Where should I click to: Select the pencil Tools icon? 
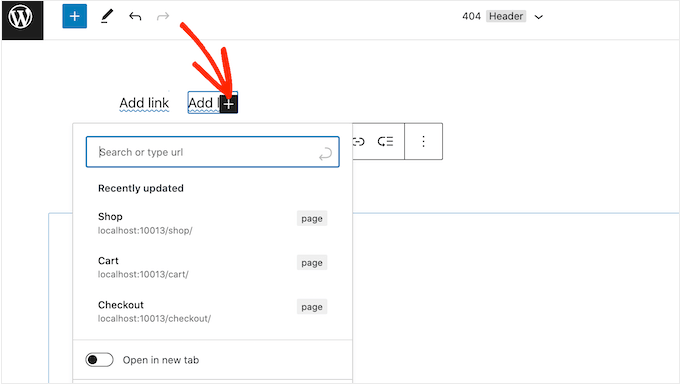(x=107, y=16)
